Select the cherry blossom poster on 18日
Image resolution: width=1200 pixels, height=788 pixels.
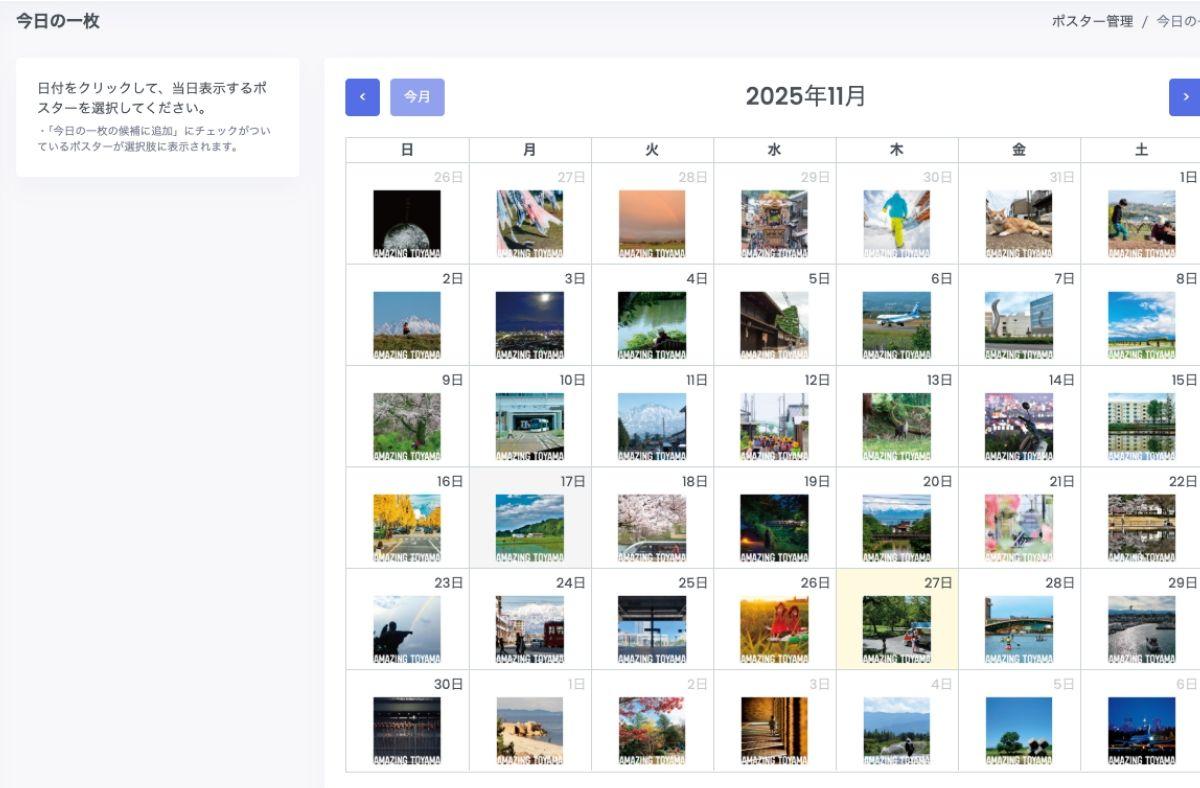click(x=651, y=528)
